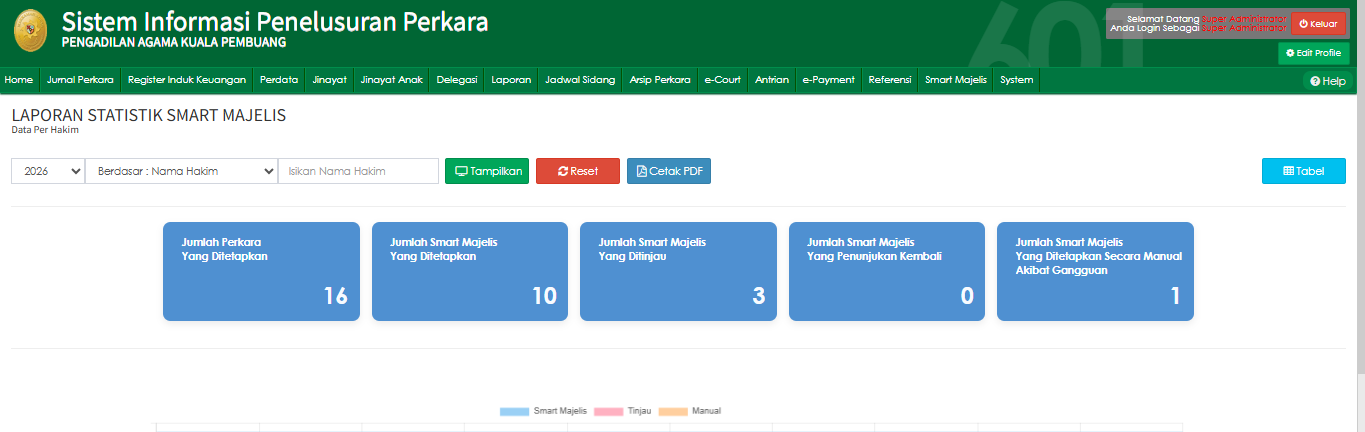
Task: Click Cetak PDF button
Action: coord(668,171)
